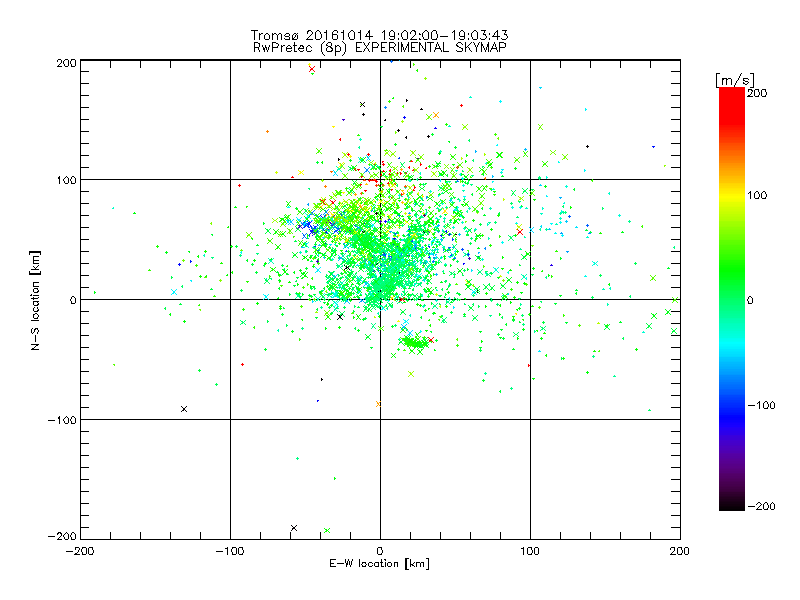Click the -200 tick label on x-axis
This screenshot has height=600, width=800.
(x=80, y=551)
